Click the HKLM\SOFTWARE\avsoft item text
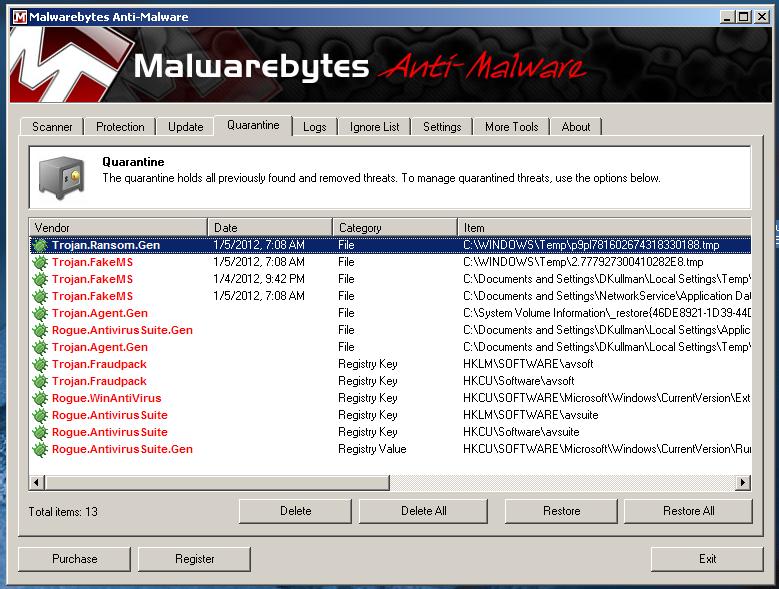 tap(528, 365)
